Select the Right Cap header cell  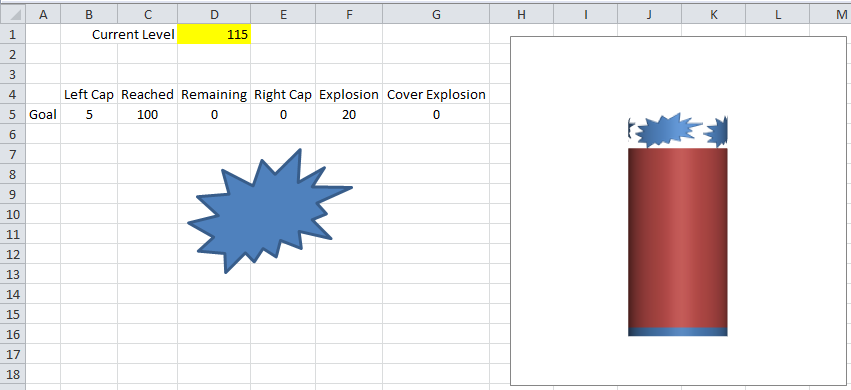click(283, 94)
